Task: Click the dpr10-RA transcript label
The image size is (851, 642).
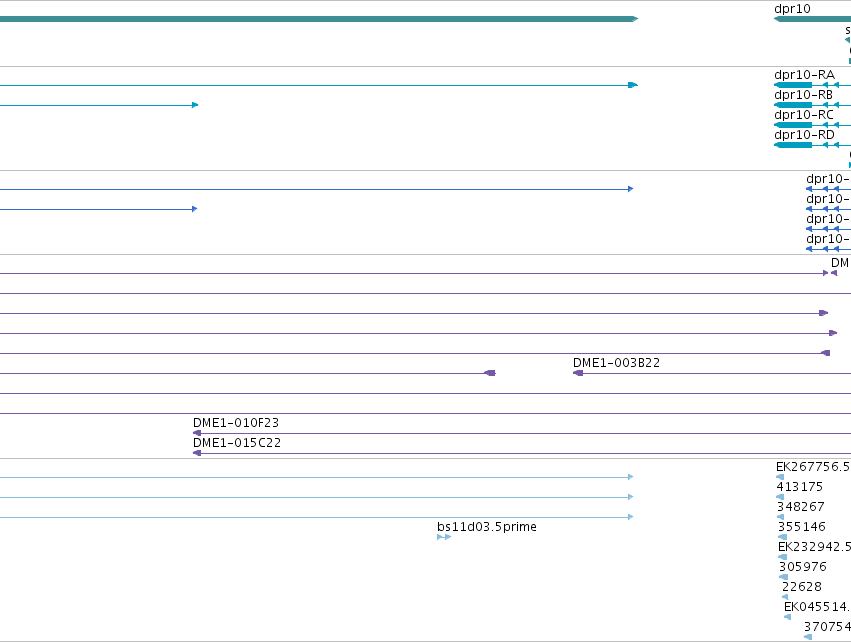Action: pos(804,75)
